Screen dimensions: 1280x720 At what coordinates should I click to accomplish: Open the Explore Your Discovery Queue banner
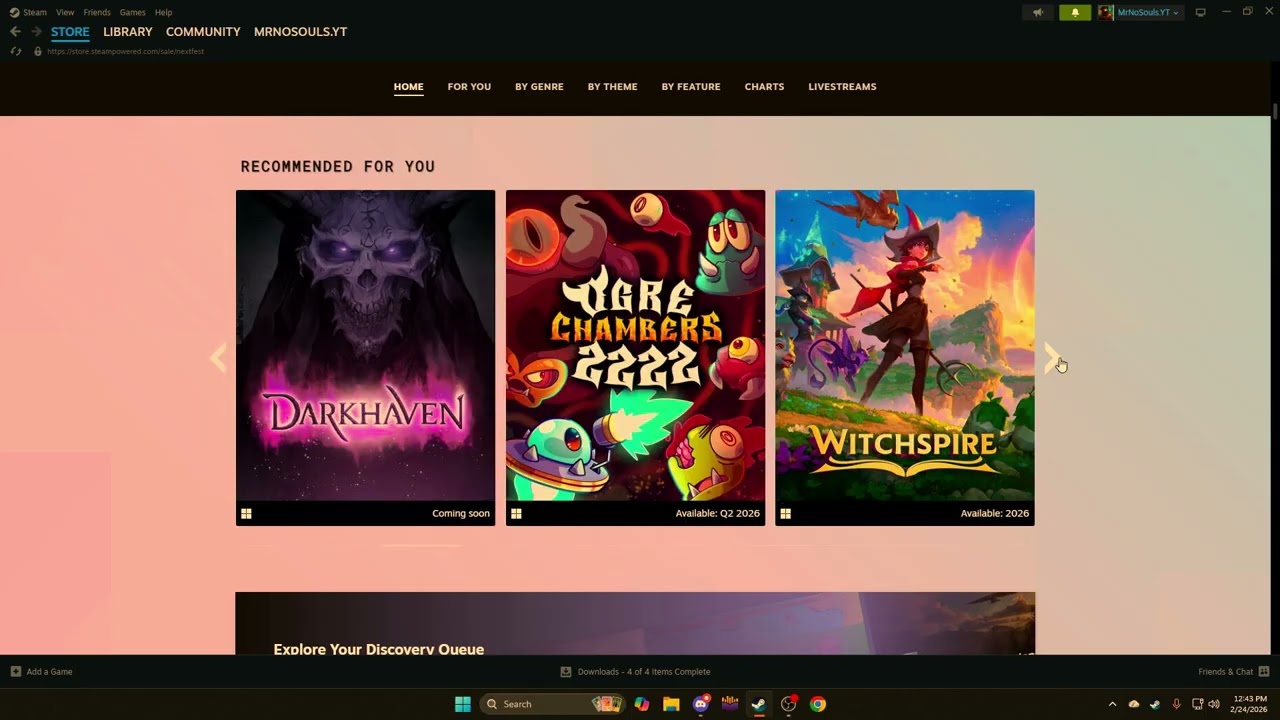(635, 624)
